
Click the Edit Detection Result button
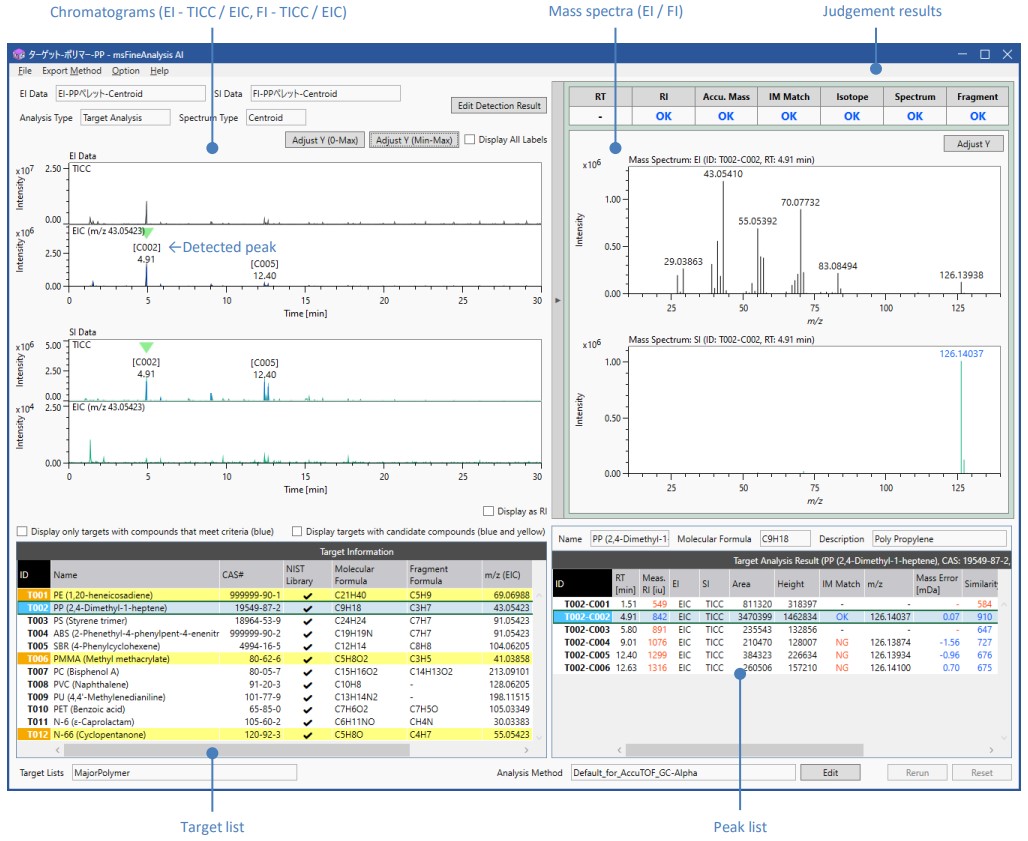[499, 105]
